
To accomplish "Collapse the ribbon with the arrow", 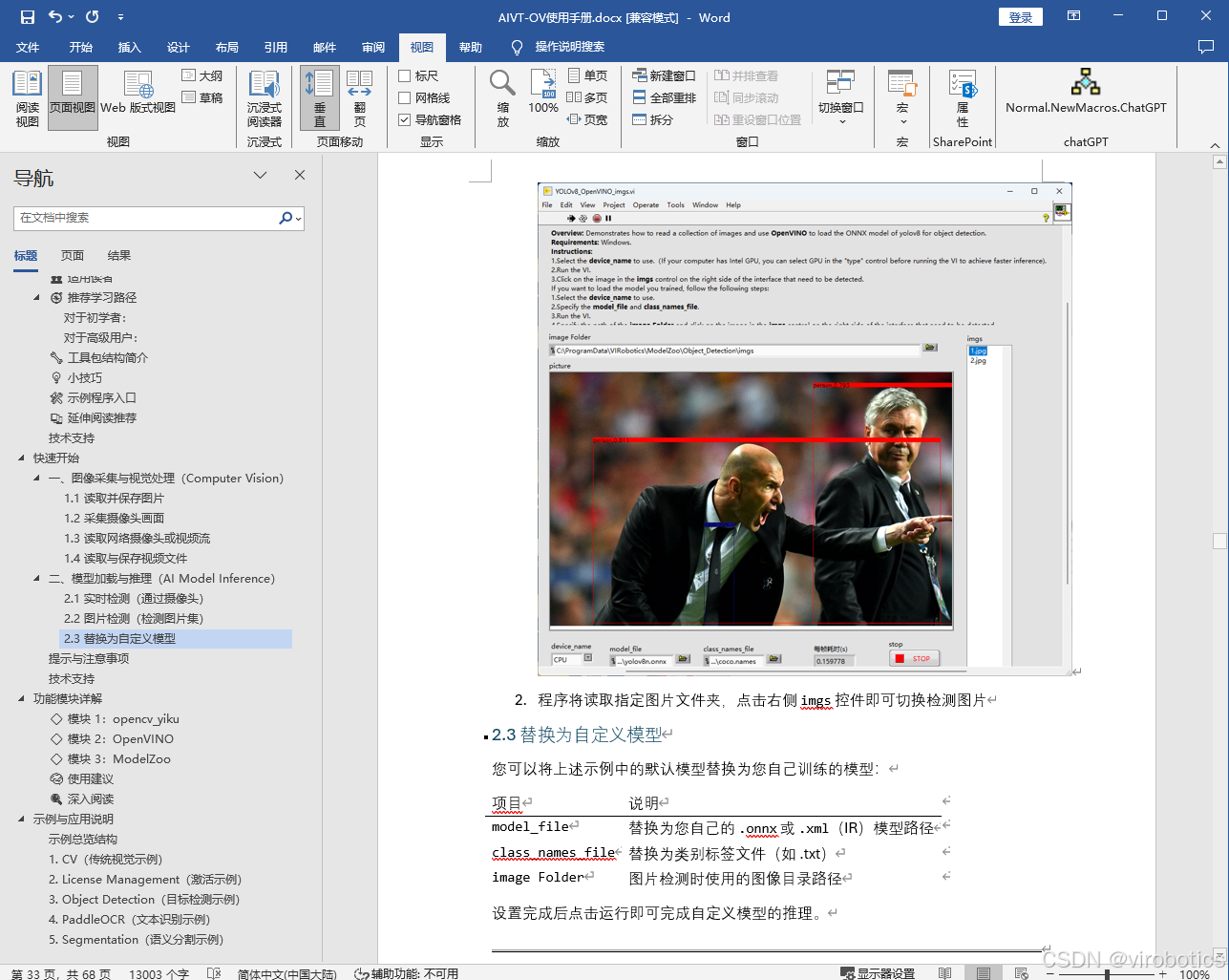I will [x=1215, y=145].
